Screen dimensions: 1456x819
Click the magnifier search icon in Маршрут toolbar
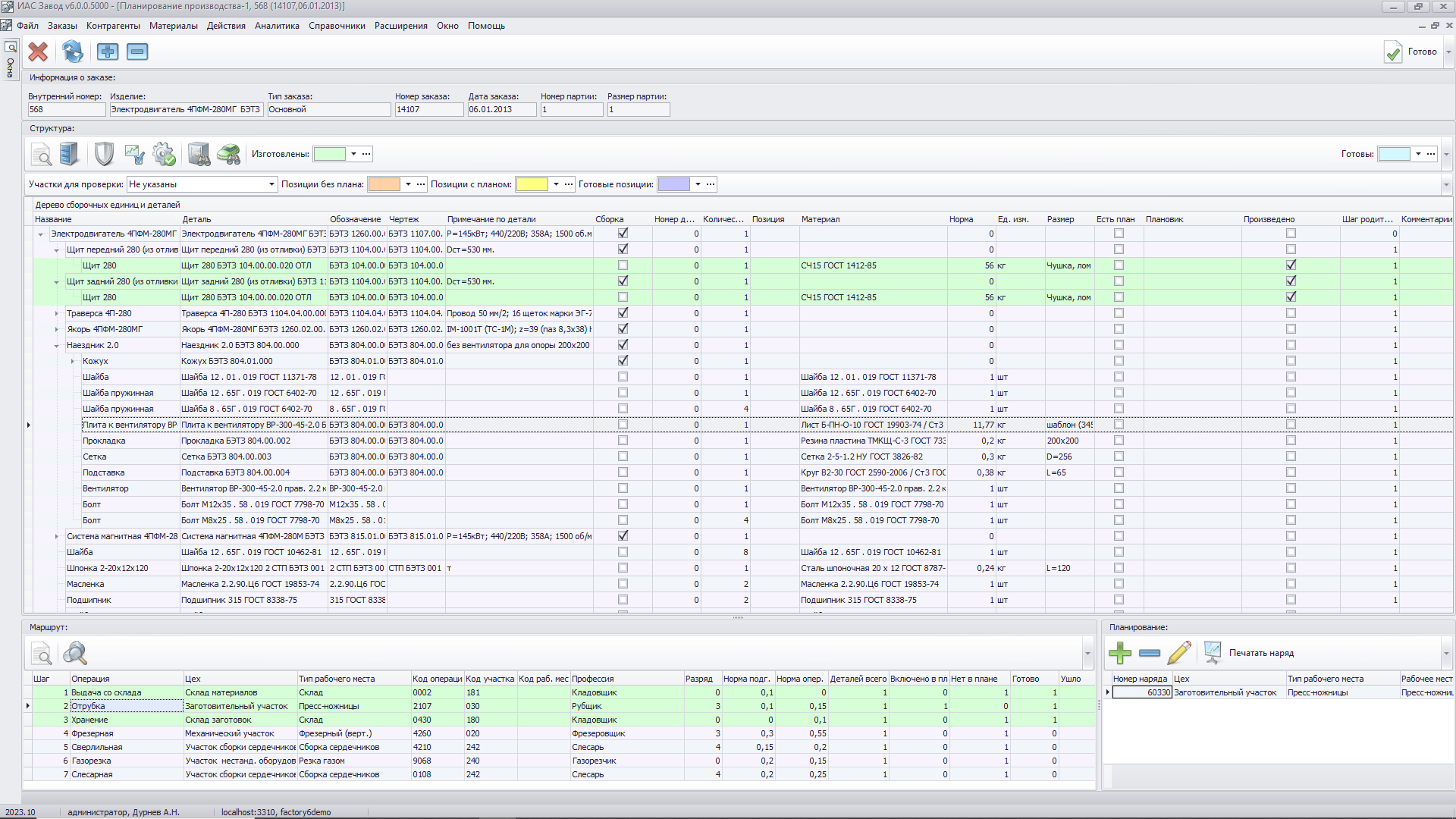tap(75, 653)
